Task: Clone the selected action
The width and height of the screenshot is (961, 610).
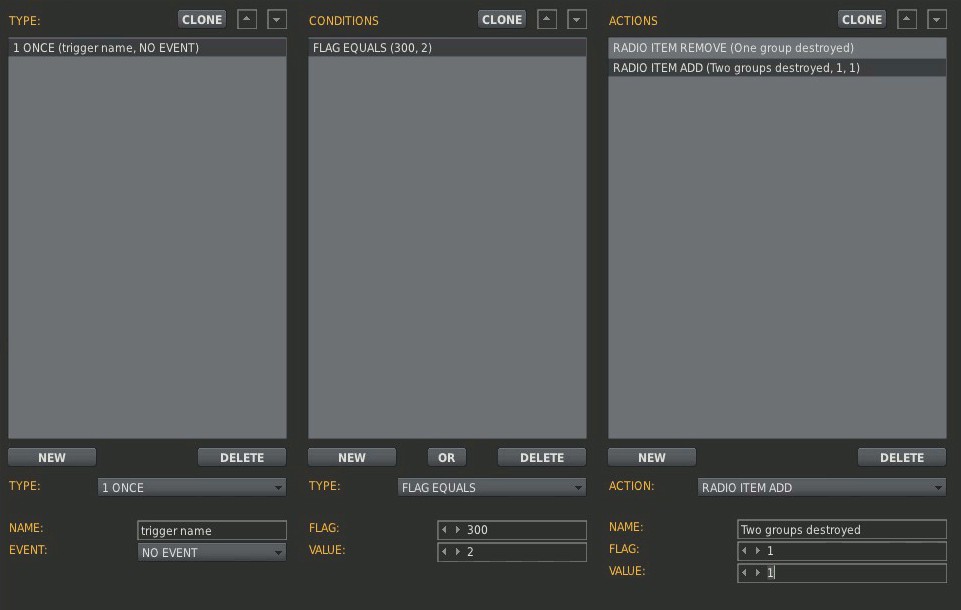Action: pyautogui.click(x=862, y=19)
